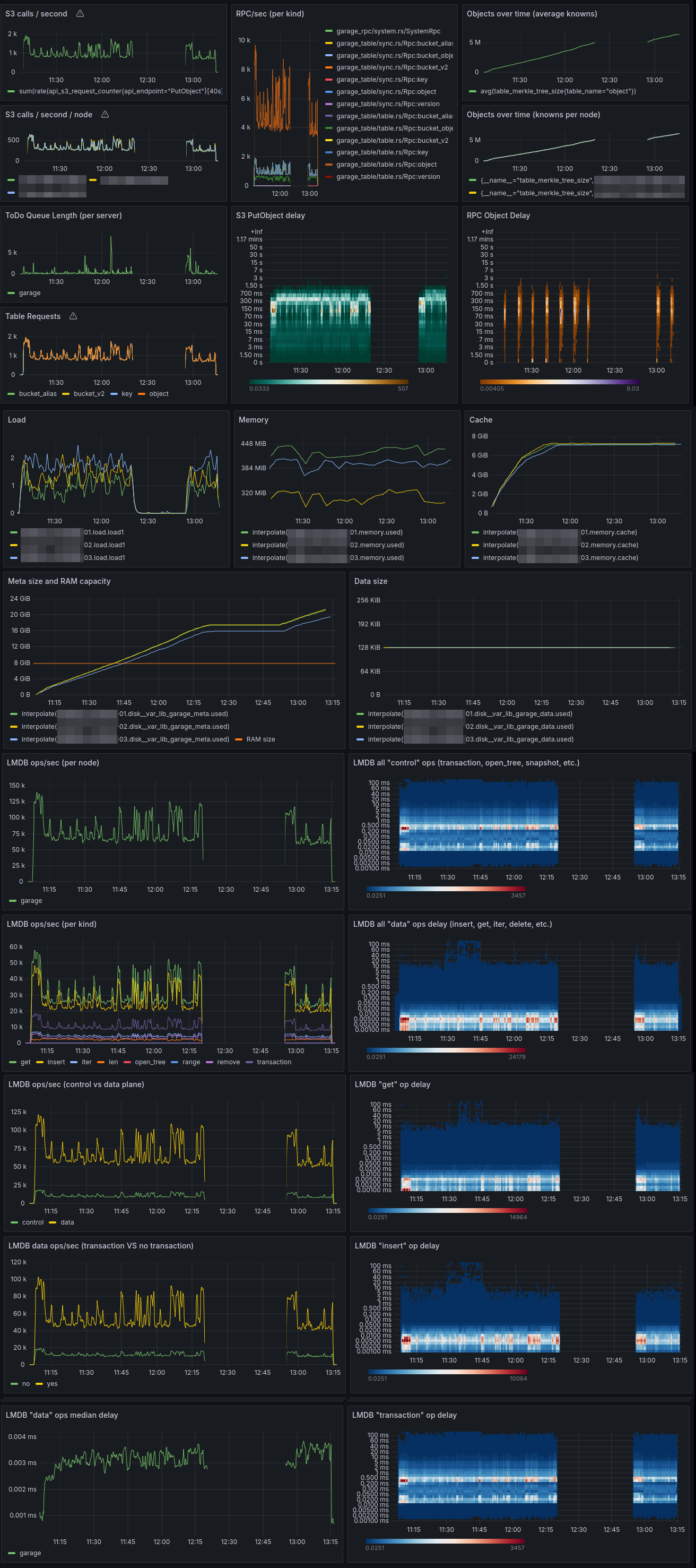Toggle 'garage_table/sync.rs/Rpc:object' legend entry

pos(386,92)
